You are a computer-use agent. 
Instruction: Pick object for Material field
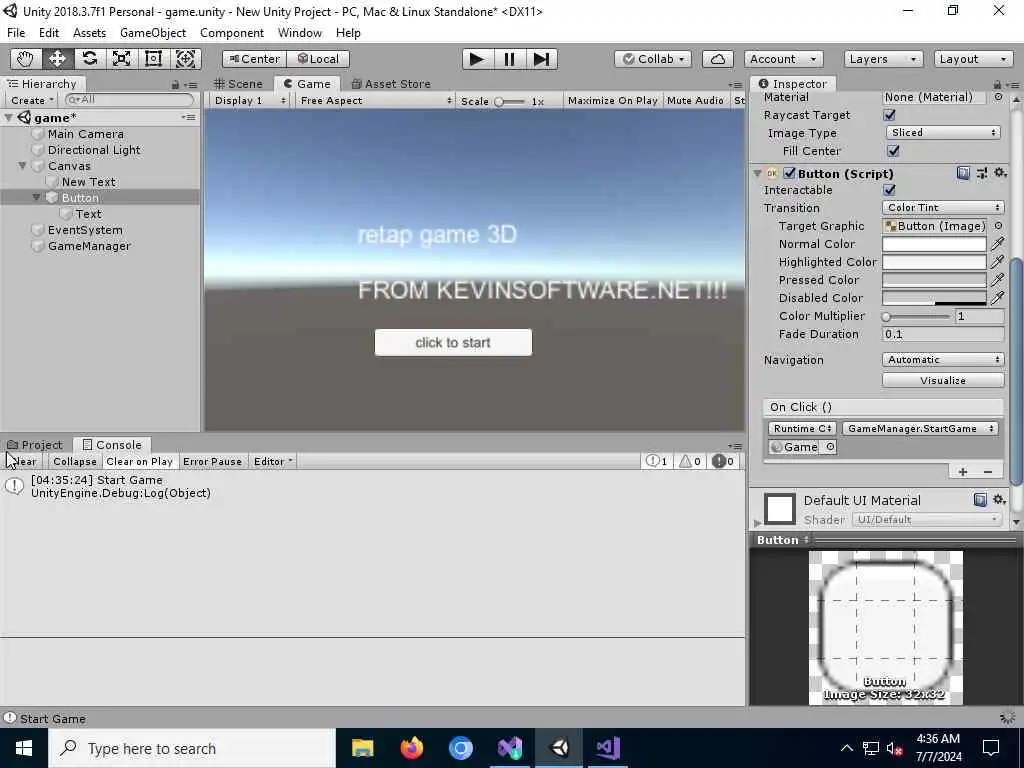998,97
